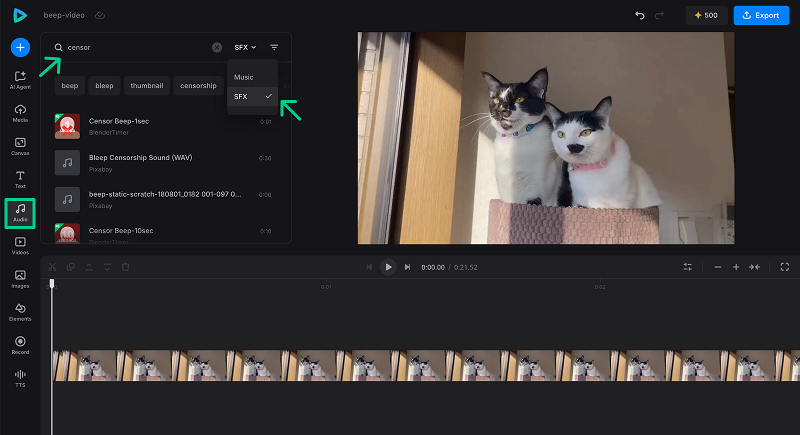Screen dimensions: 800x435
Task: Export the video
Action: coord(761,15)
